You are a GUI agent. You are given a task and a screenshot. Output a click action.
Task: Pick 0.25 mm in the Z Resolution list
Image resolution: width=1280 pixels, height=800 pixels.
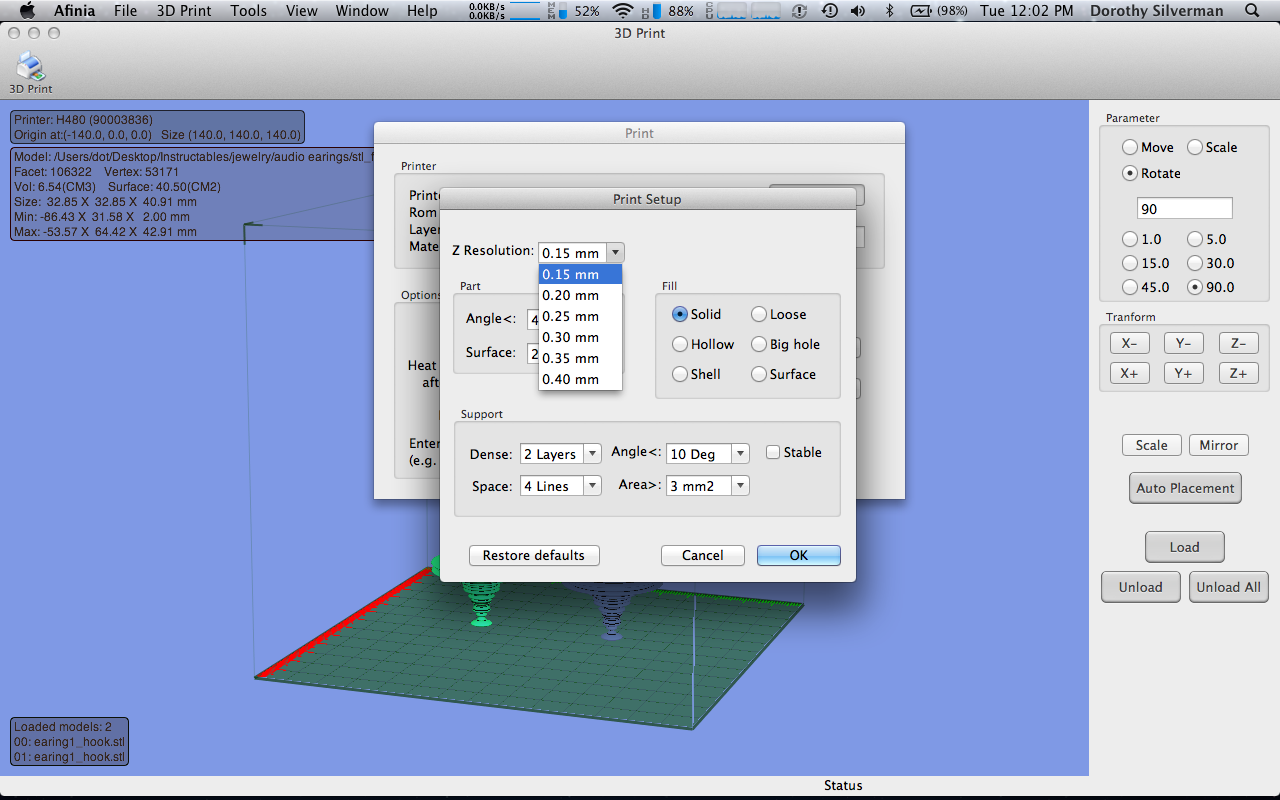tap(580, 316)
